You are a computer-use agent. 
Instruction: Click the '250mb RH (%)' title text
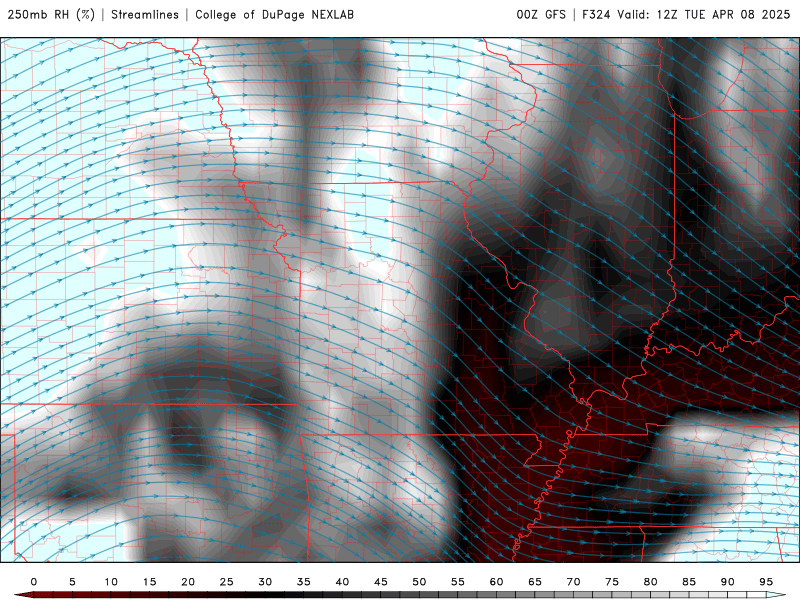(51, 15)
